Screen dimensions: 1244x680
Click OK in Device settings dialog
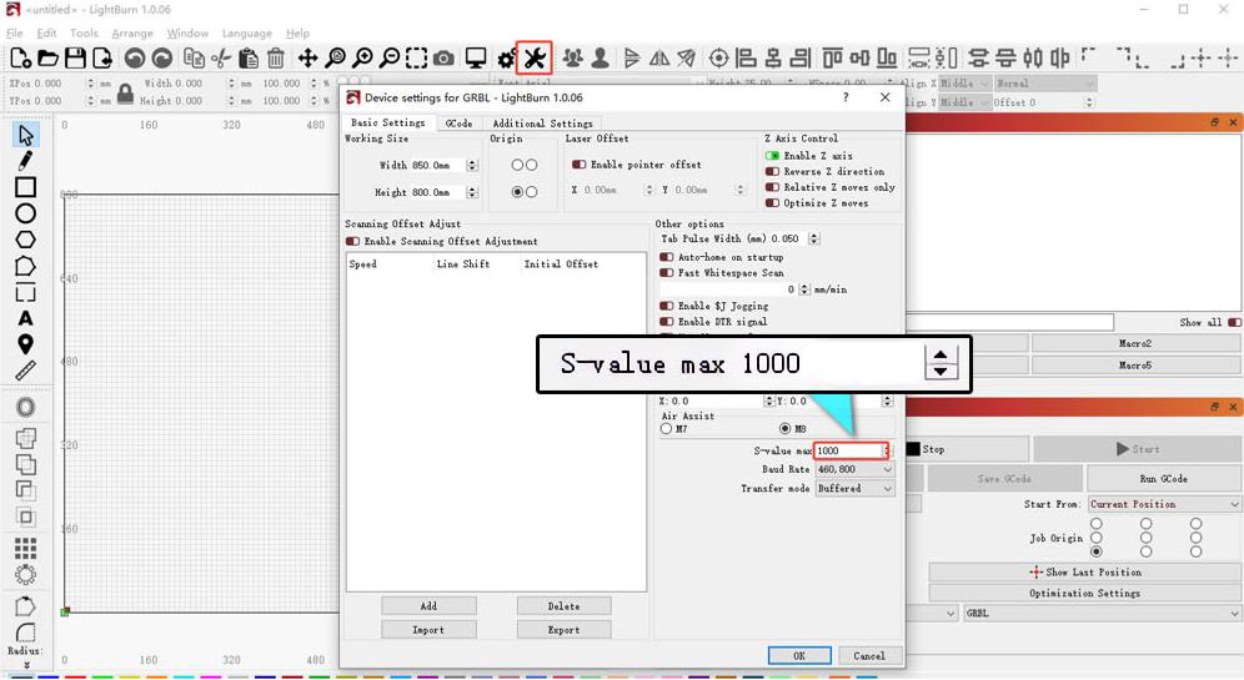(x=799, y=656)
